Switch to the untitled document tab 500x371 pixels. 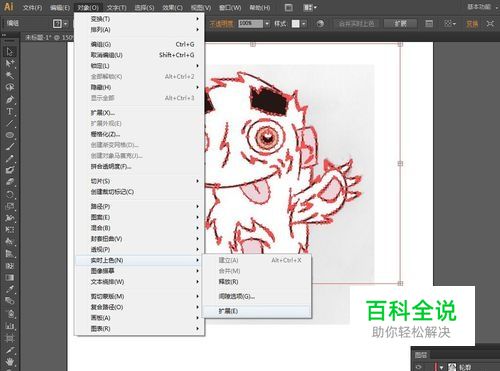point(49,37)
